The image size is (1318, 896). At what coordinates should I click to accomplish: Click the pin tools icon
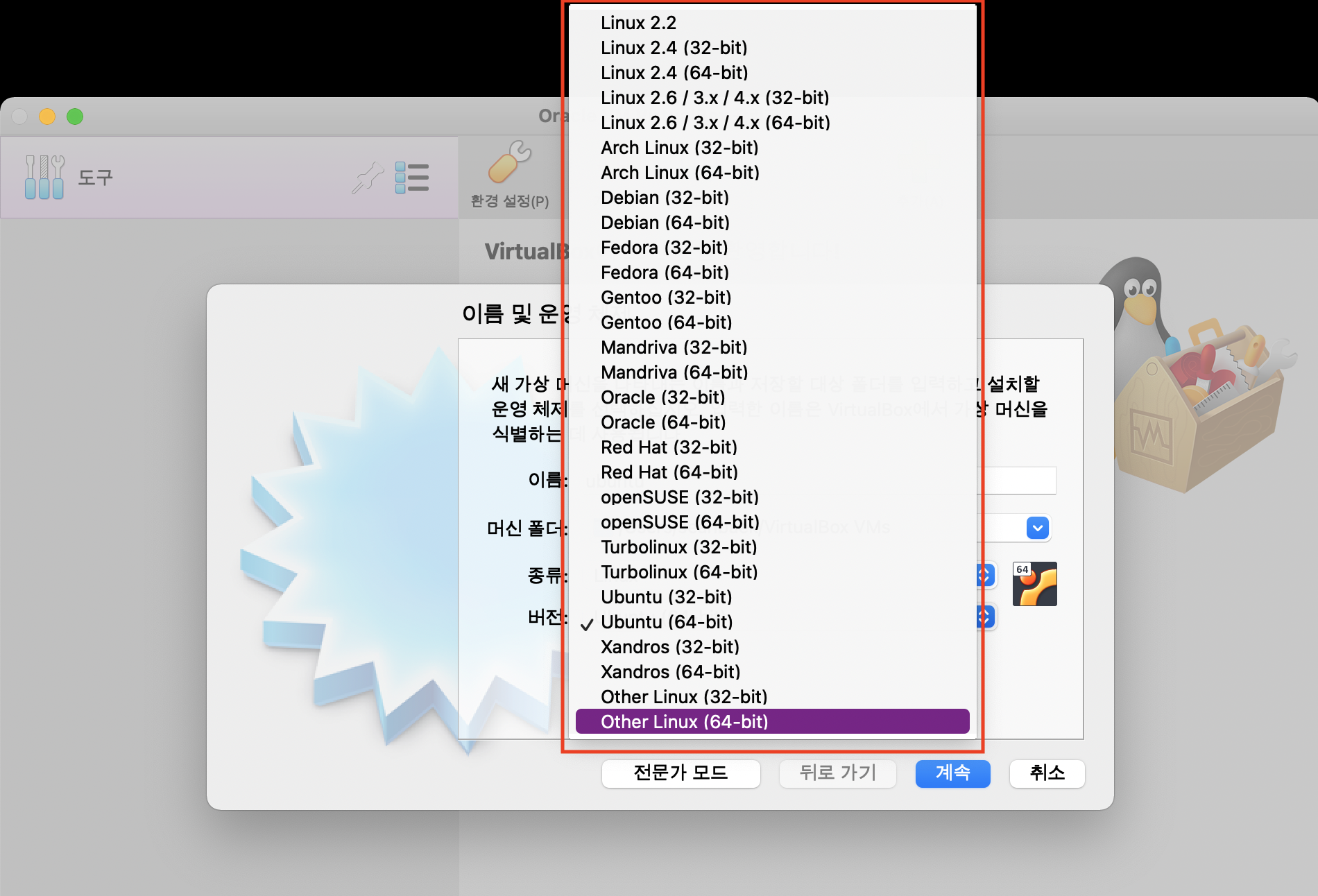368,178
